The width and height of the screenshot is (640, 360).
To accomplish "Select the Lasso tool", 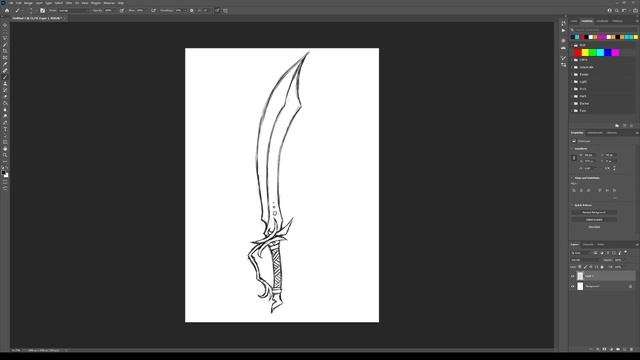I will pyautogui.click(x=5, y=38).
